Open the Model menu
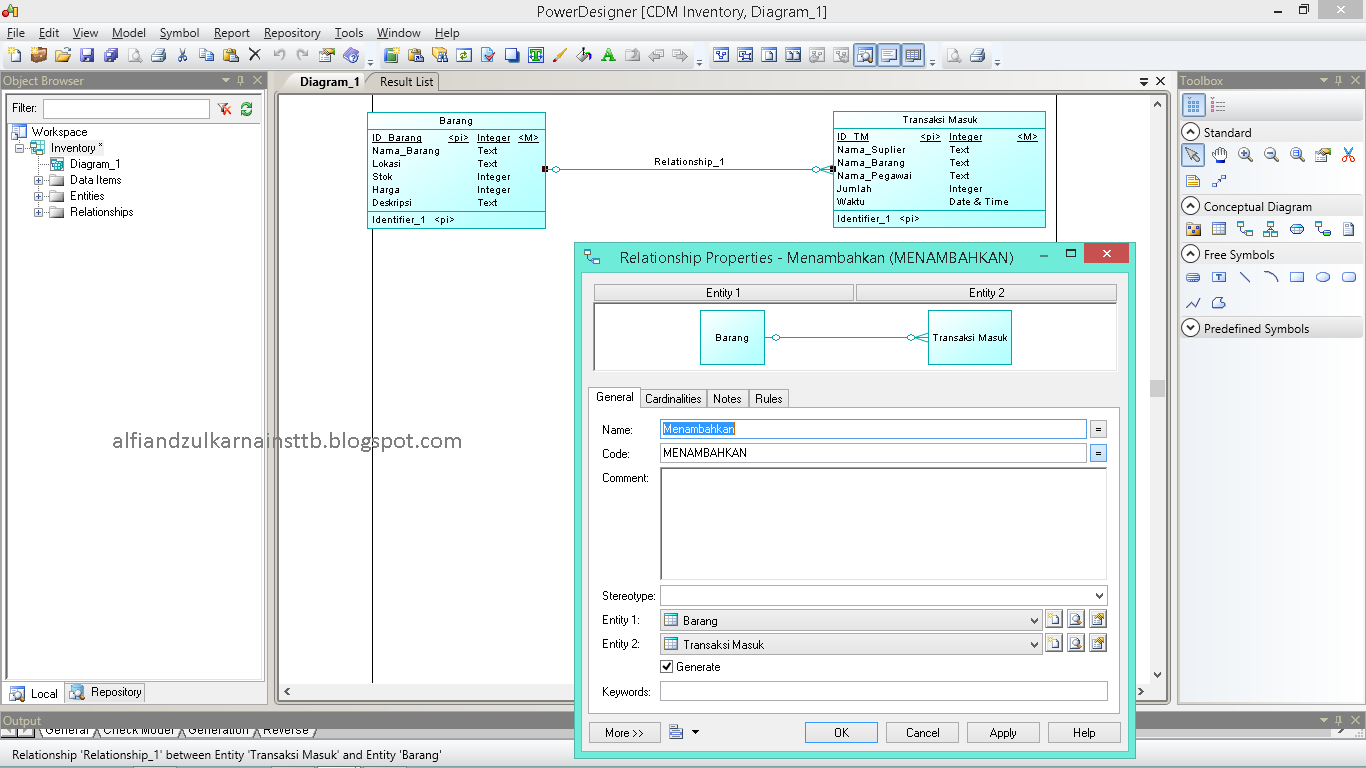 tap(128, 32)
